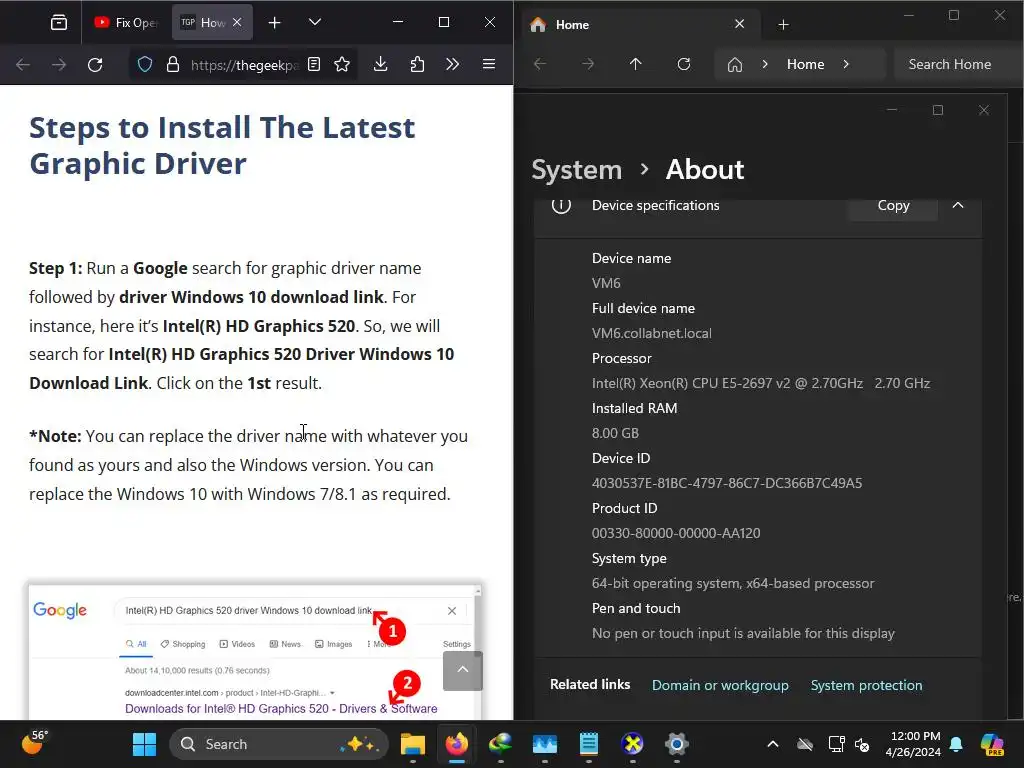Expand more Firefox toolbar tools chevron
Screen dimensions: 1024x768
453,65
